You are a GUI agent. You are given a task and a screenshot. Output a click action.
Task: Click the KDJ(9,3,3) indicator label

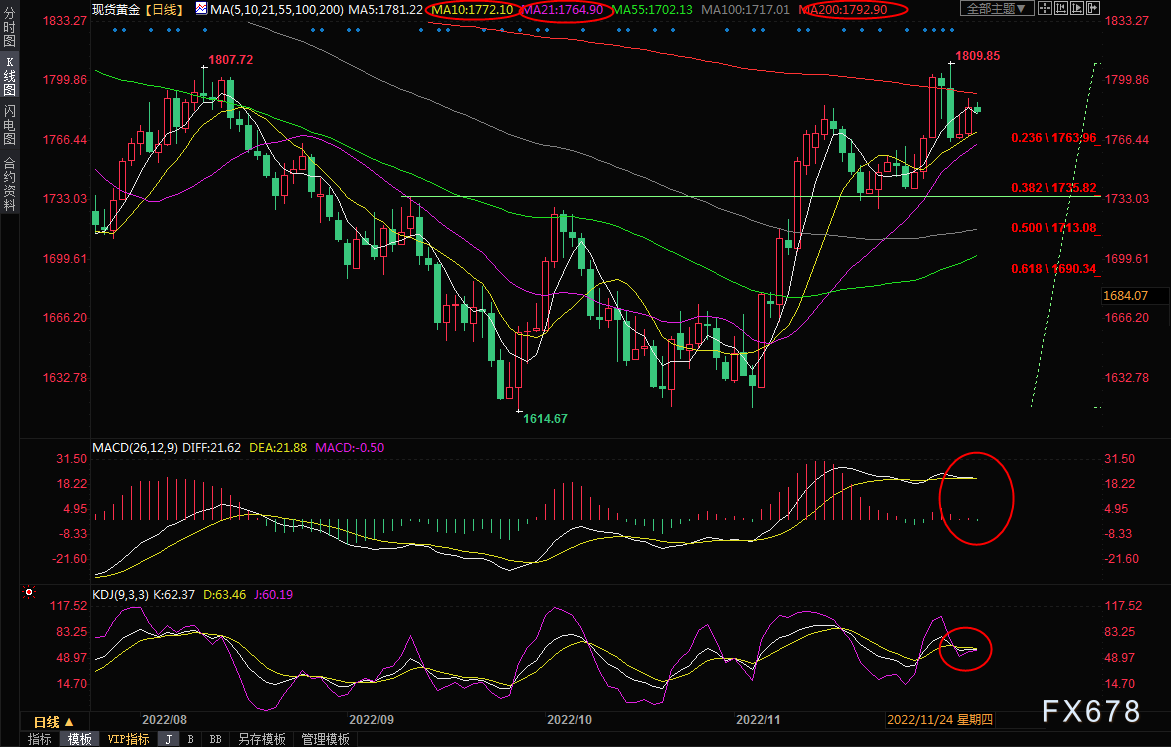pos(122,594)
